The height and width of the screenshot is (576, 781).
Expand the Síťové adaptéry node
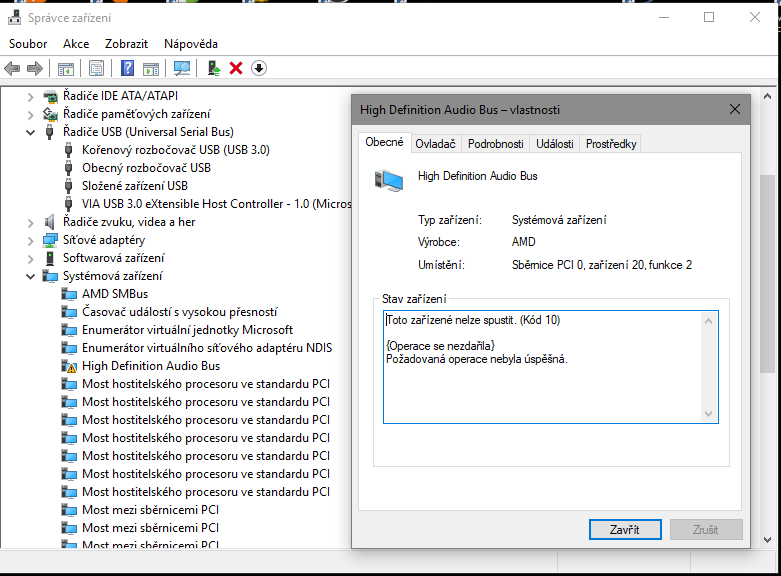(x=30, y=241)
